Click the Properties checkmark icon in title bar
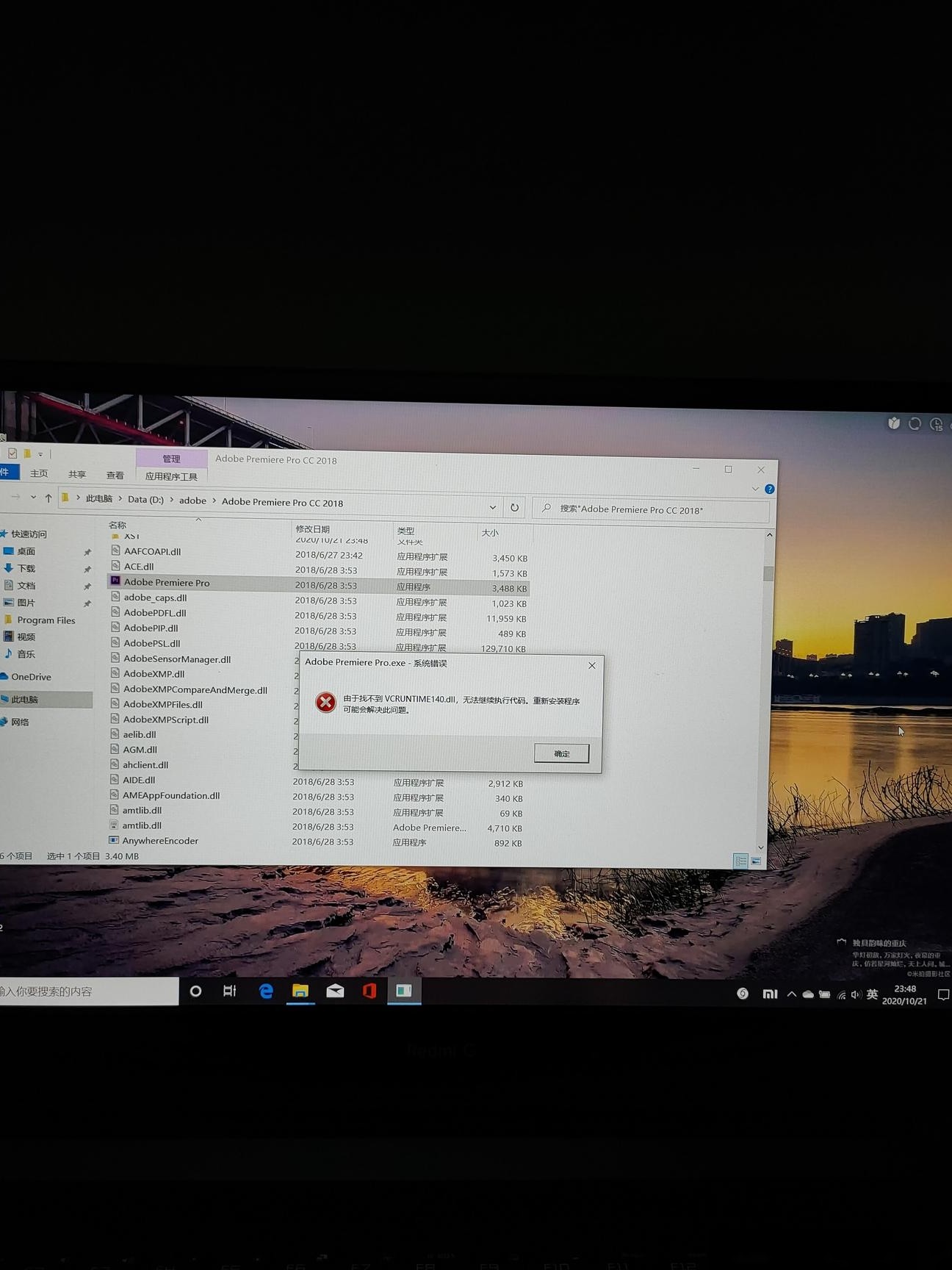This screenshot has height=1270, width=952. tap(12, 453)
